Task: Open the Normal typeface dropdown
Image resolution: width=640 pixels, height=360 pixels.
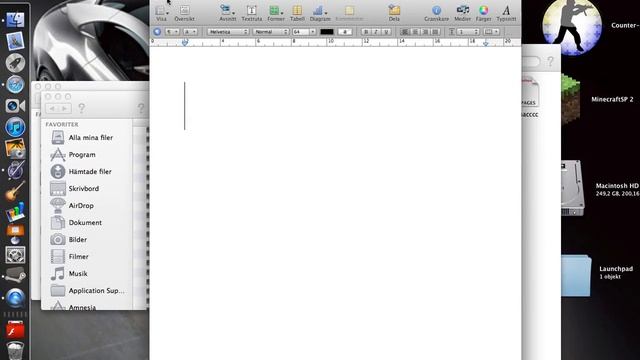Action: [x=271, y=32]
